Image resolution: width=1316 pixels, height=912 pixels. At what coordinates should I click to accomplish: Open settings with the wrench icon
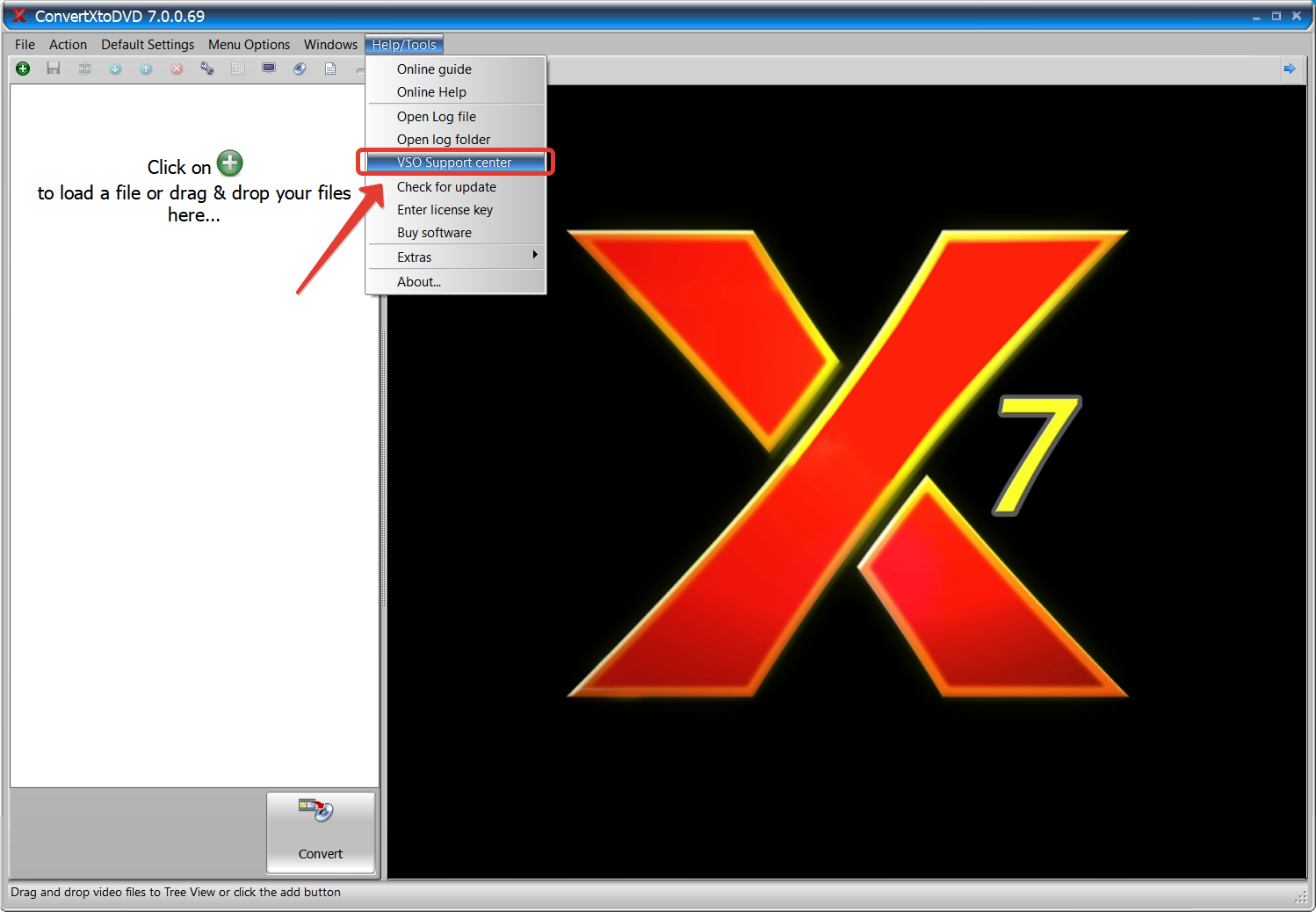[x=207, y=69]
